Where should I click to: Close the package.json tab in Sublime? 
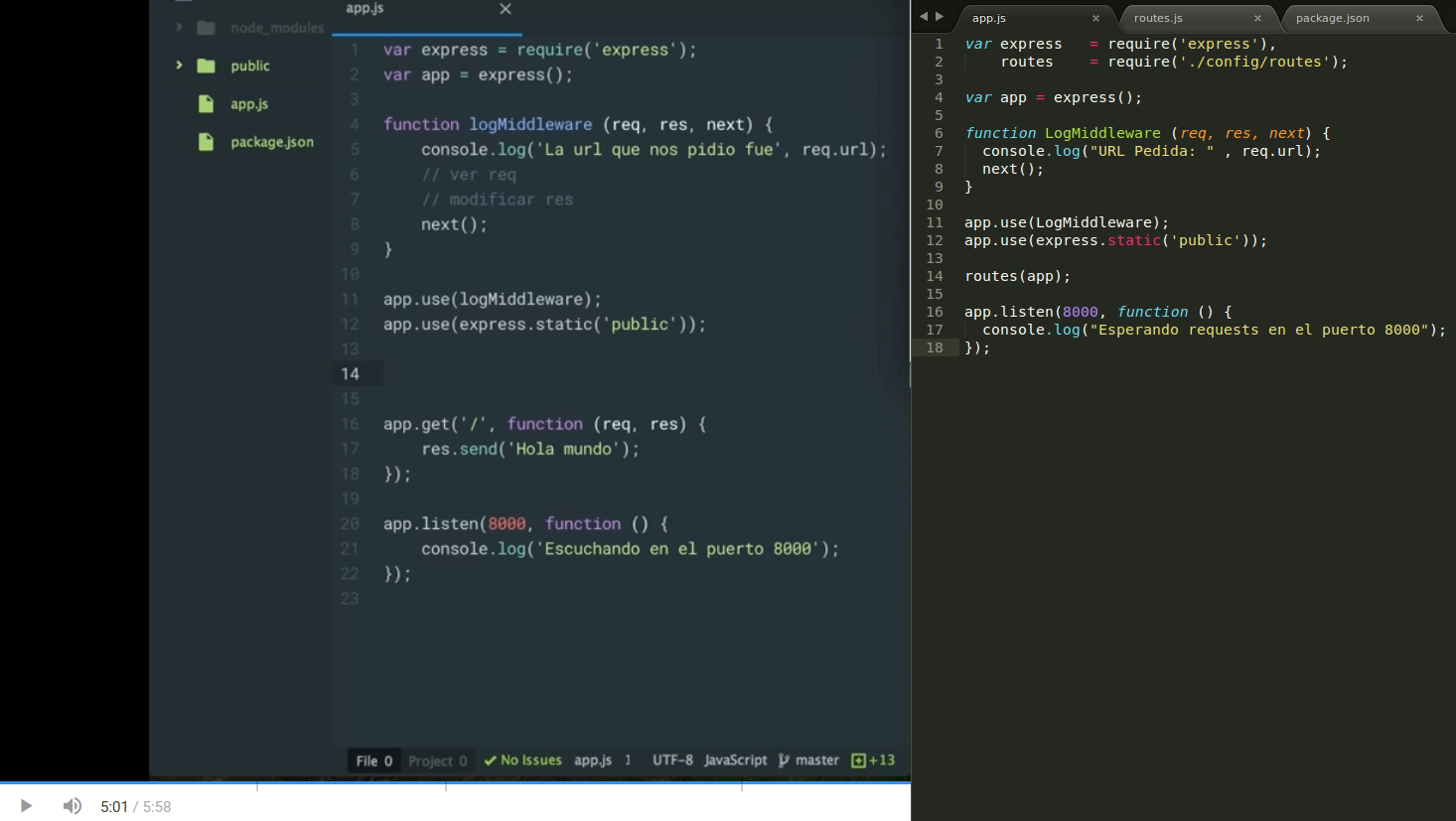1419,18
